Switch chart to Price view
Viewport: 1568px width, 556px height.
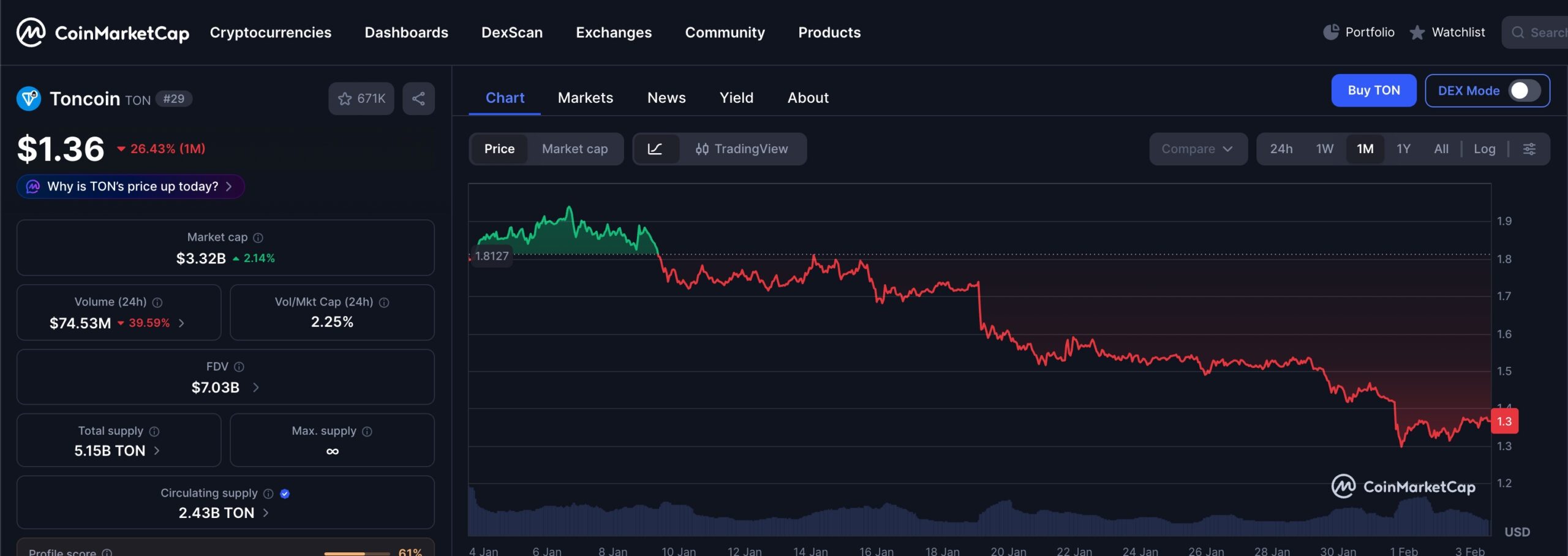(499, 149)
